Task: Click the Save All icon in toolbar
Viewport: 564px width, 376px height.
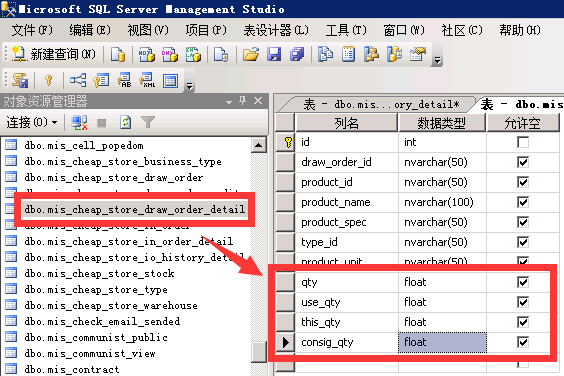Action: (x=297, y=55)
